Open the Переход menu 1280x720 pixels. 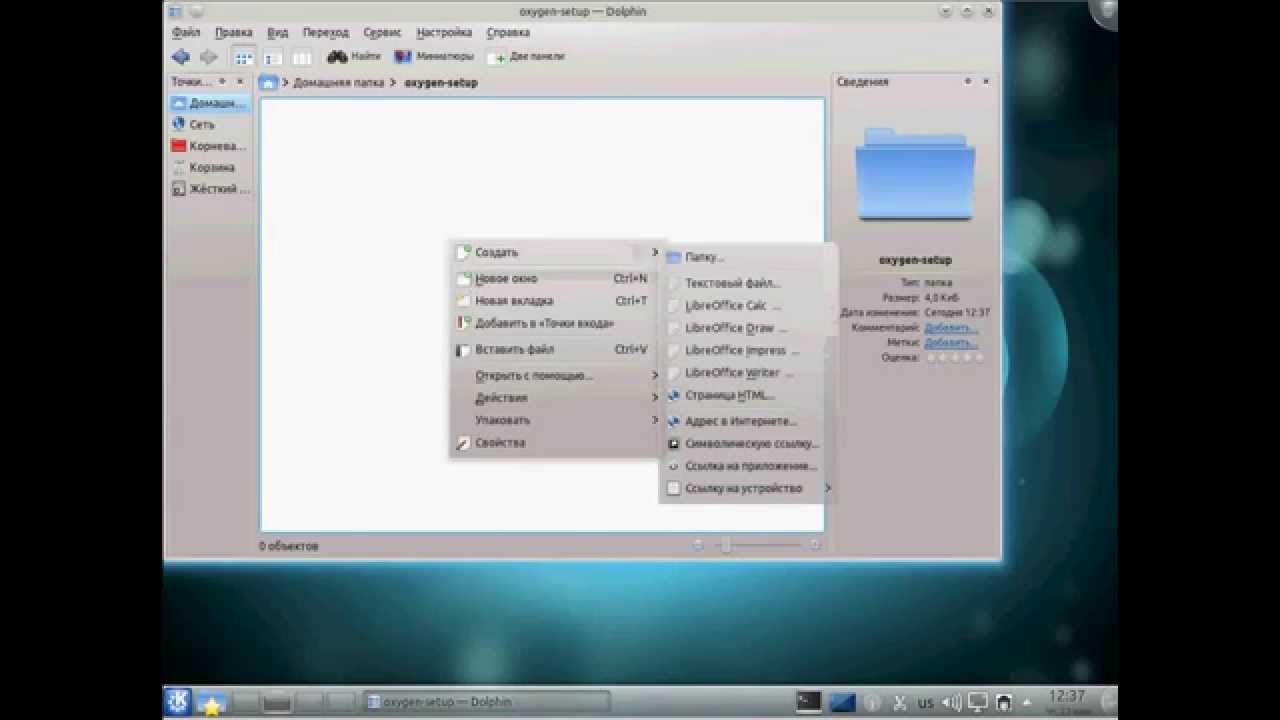326,33
